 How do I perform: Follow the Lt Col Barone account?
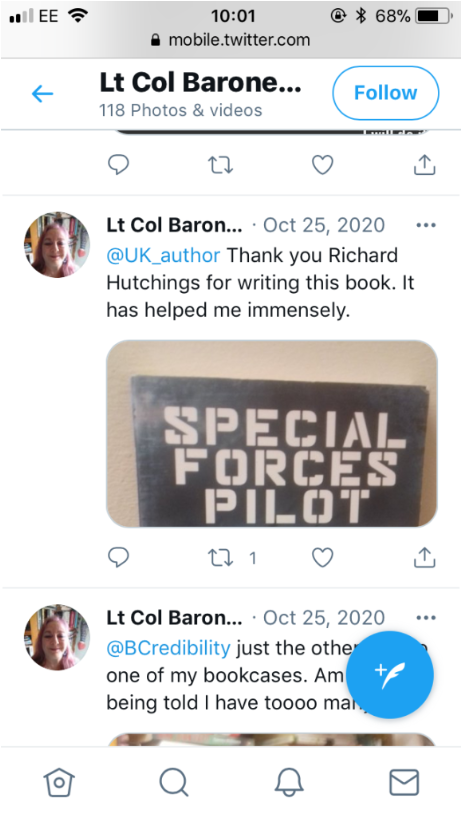pyautogui.click(x=385, y=93)
